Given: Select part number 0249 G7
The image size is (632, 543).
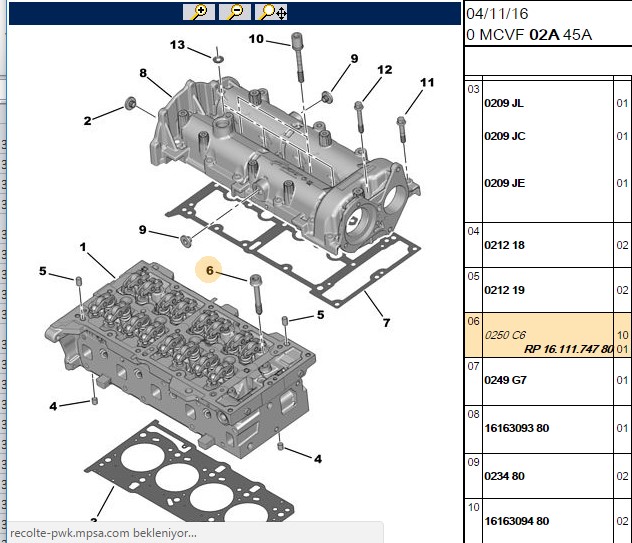Looking at the screenshot, I should [x=505, y=380].
